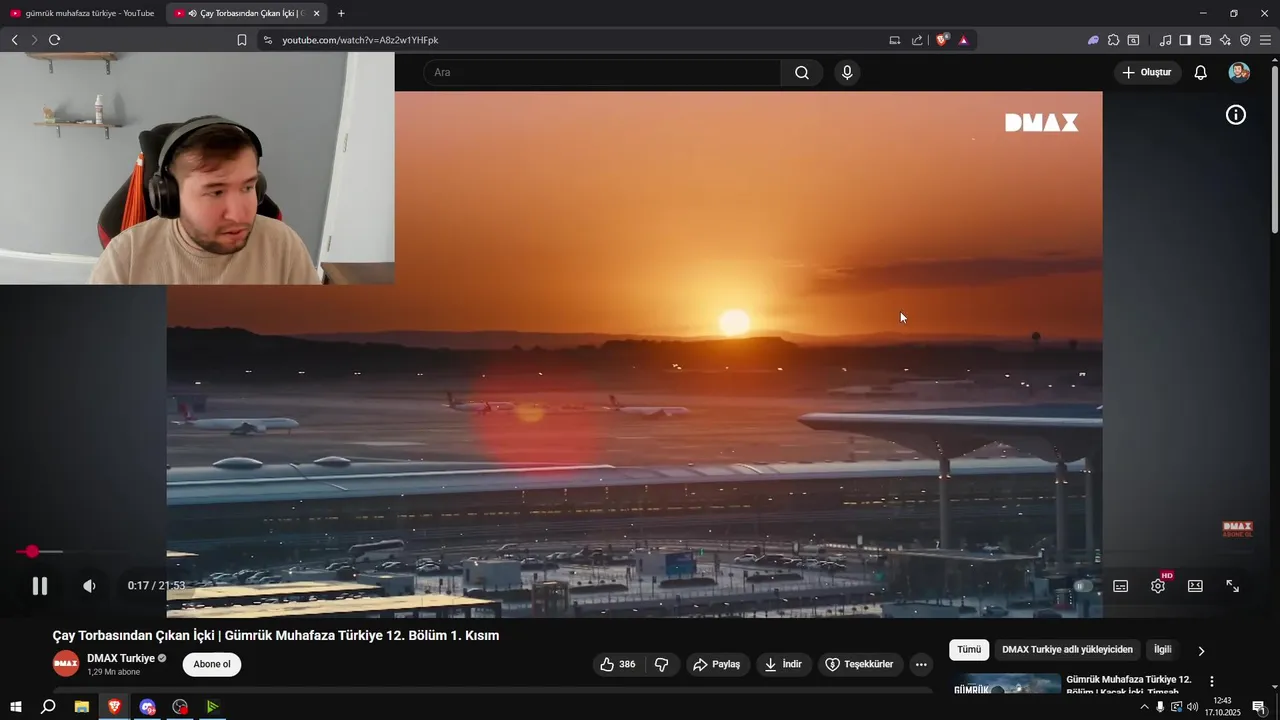Screen dimensions: 1280x720
Task: Go back to previous page
Action: [x=14, y=40]
